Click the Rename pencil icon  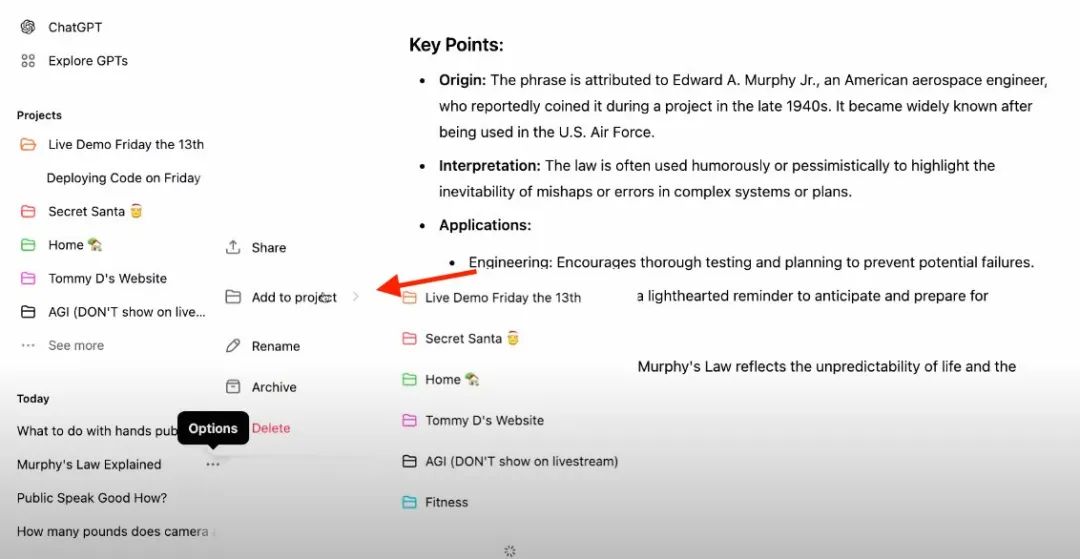coord(233,346)
